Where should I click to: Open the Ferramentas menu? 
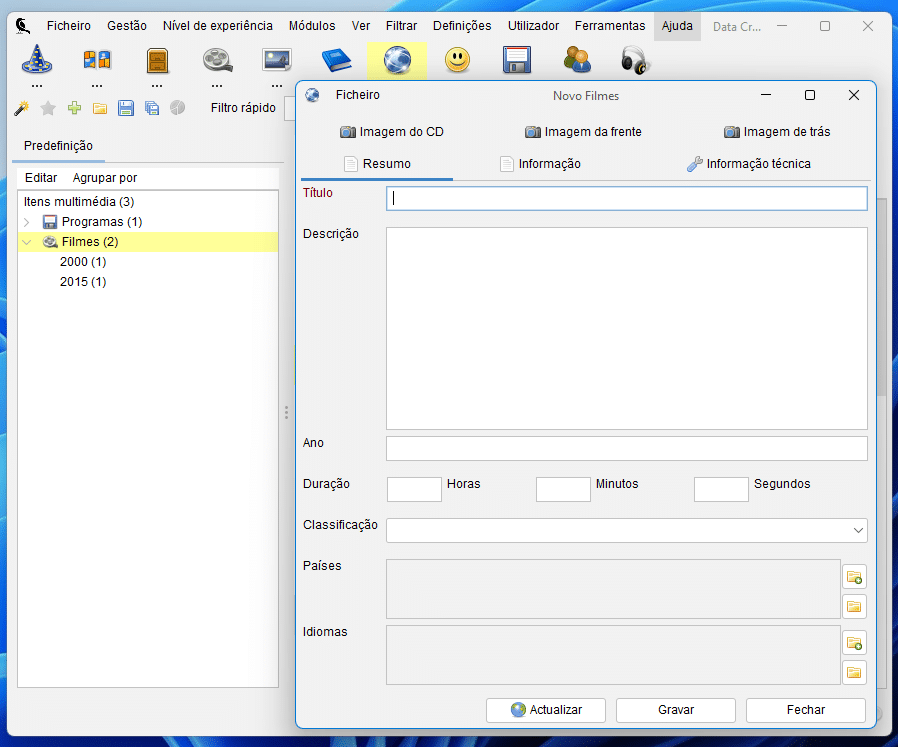610,26
